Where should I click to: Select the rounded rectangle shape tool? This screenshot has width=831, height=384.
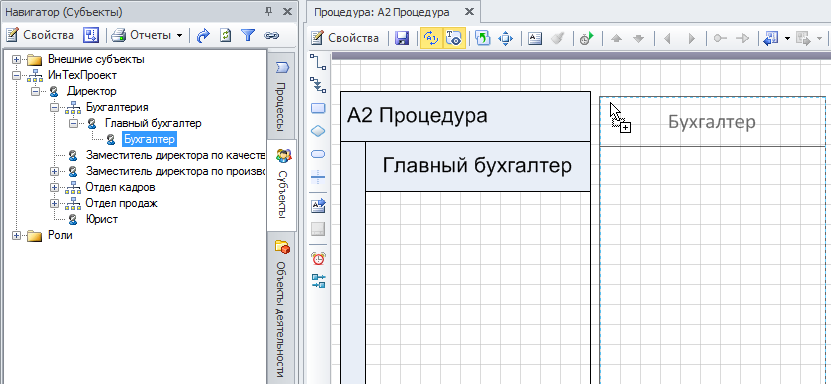pos(318,154)
